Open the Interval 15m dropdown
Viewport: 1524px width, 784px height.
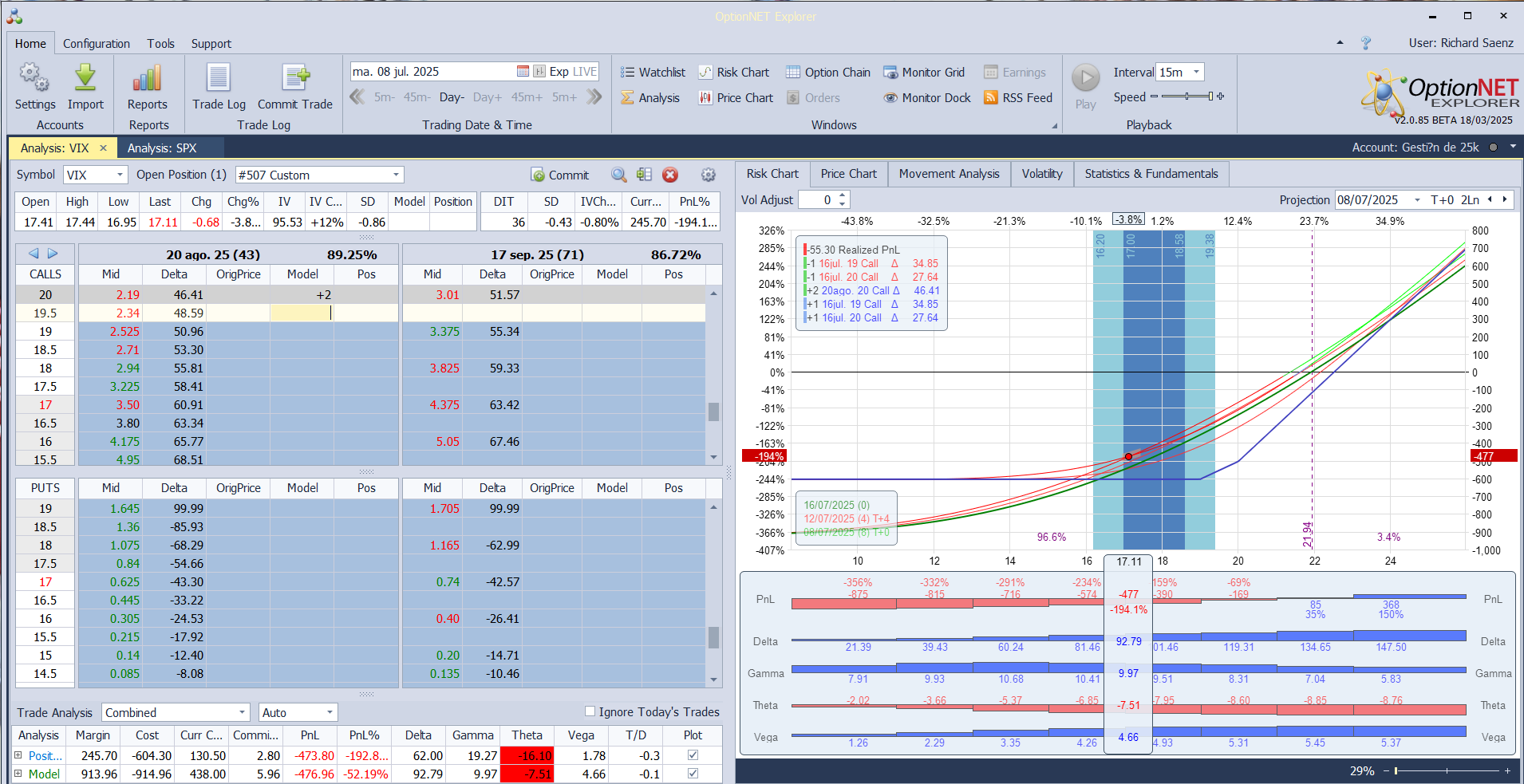1196,73
